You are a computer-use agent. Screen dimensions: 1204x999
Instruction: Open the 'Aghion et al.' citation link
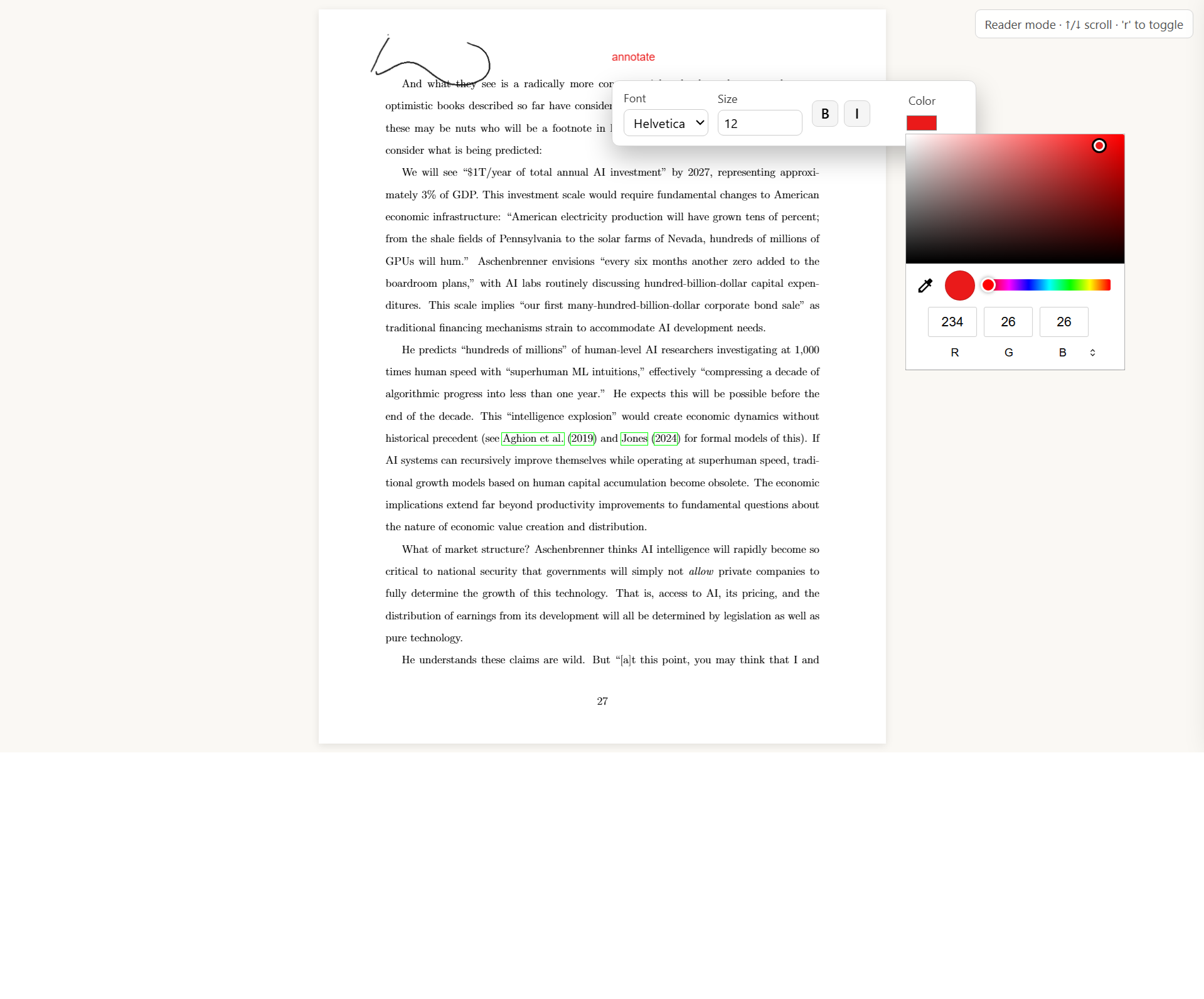point(532,438)
